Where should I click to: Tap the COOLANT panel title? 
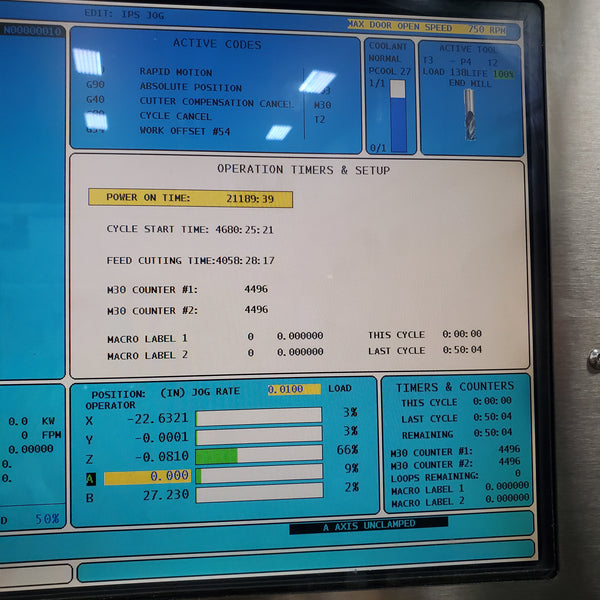point(388,46)
